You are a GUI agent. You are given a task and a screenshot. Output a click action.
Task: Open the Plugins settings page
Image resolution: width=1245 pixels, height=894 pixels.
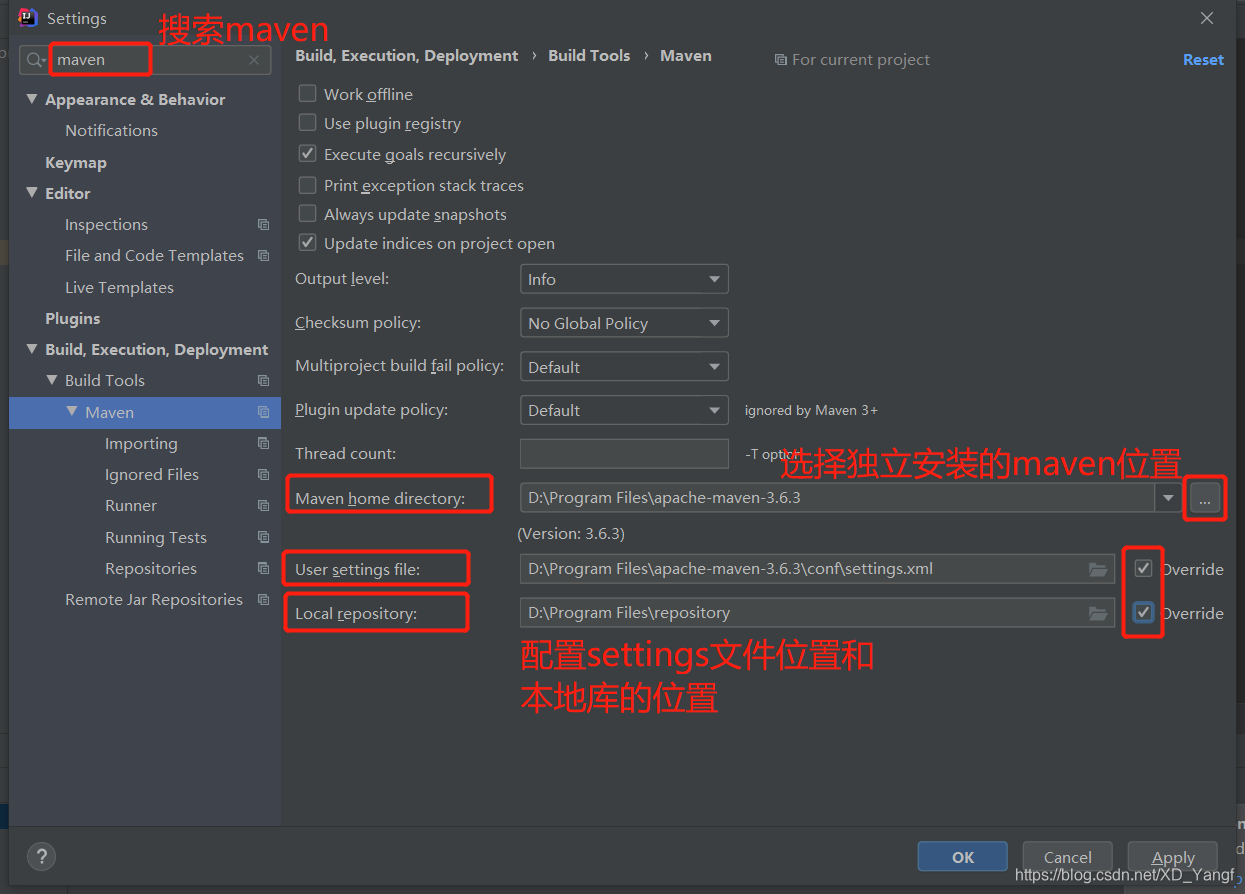(72, 318)
